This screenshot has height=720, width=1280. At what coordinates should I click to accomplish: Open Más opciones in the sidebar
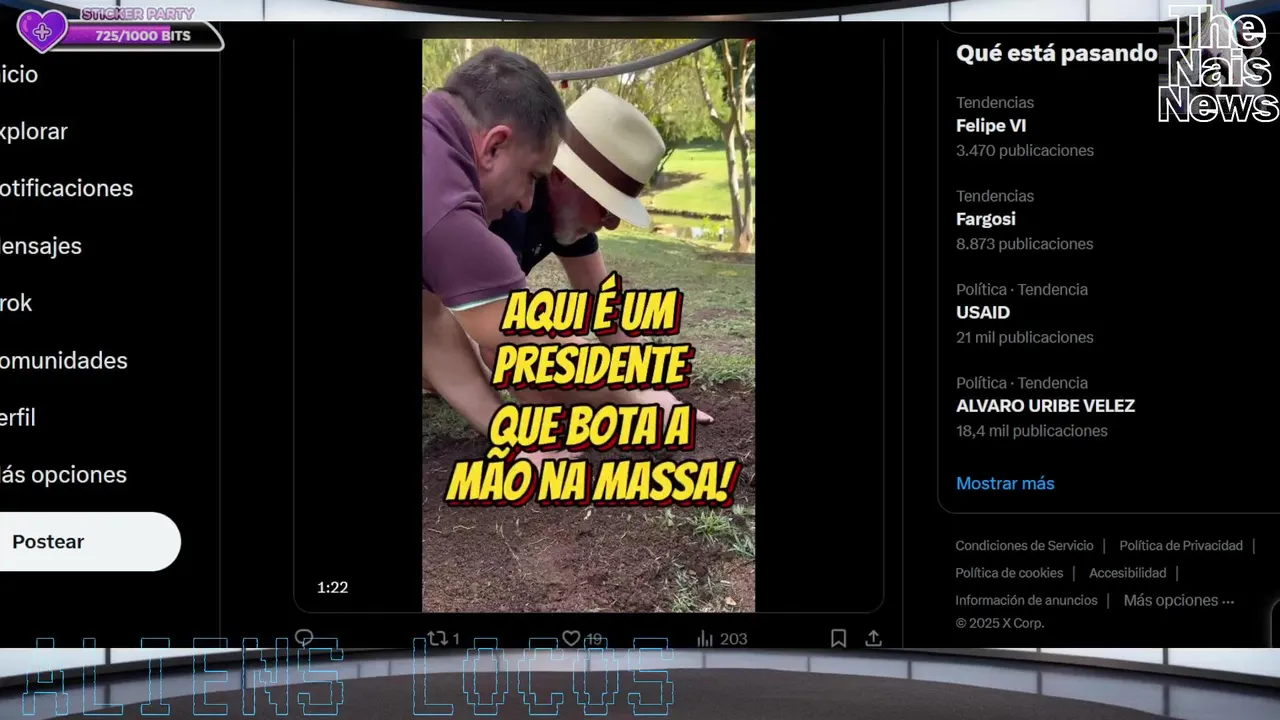tap(63, 474)
